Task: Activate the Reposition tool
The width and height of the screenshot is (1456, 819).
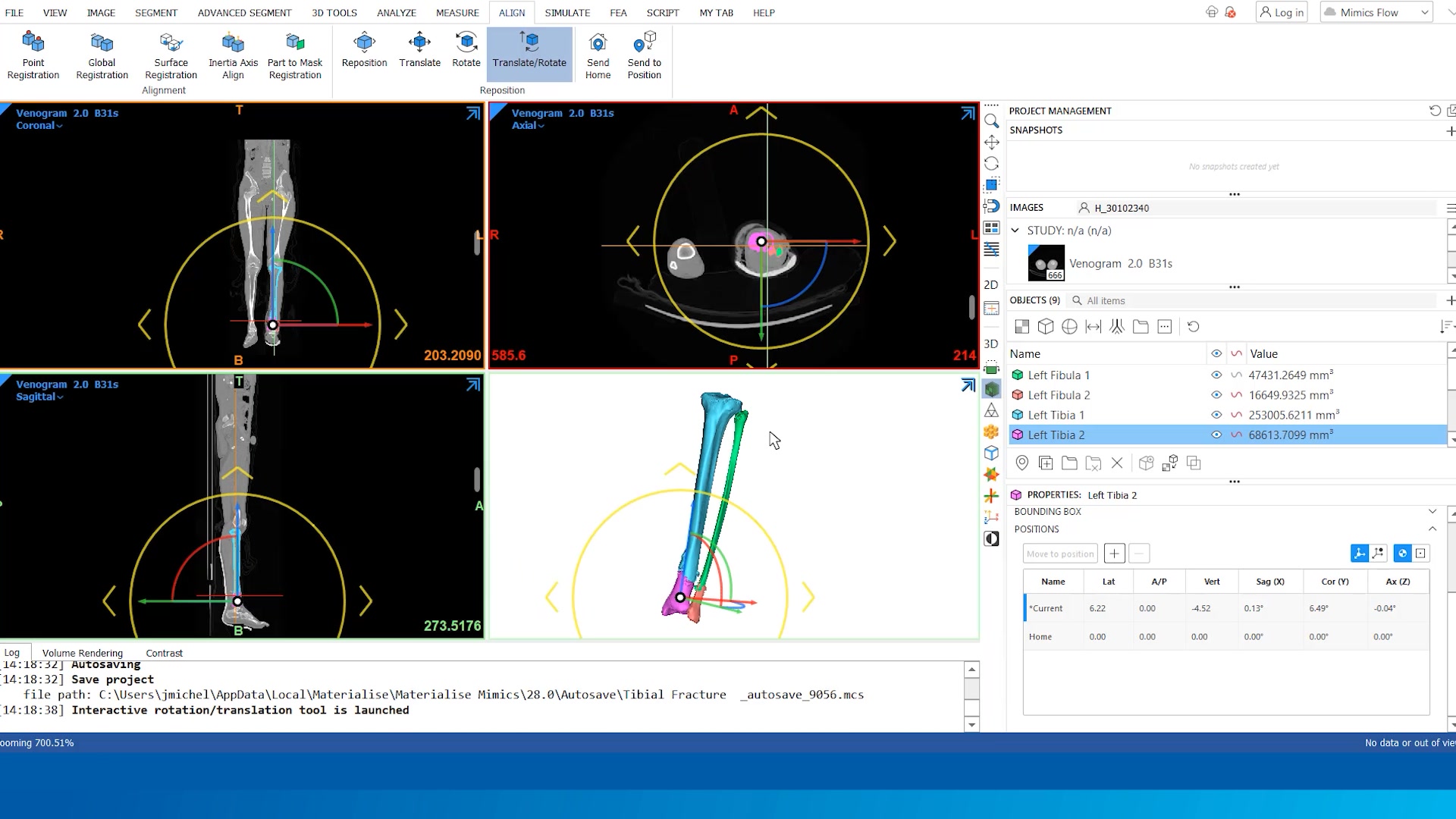Action: coord(364,50)
